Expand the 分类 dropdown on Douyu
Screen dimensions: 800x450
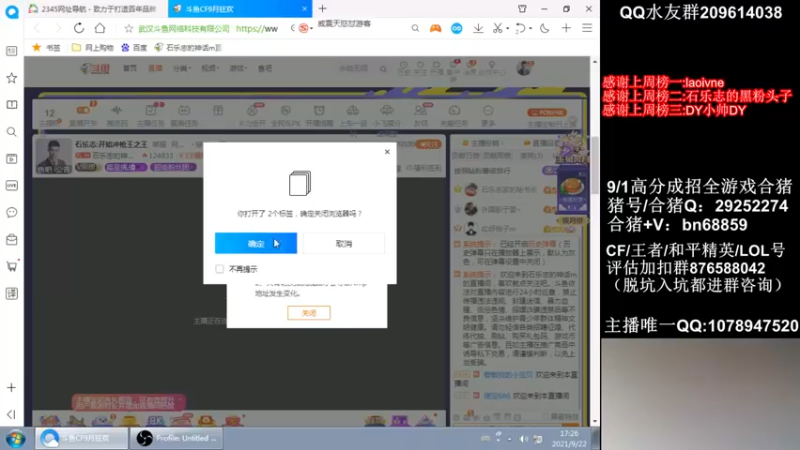181,68
